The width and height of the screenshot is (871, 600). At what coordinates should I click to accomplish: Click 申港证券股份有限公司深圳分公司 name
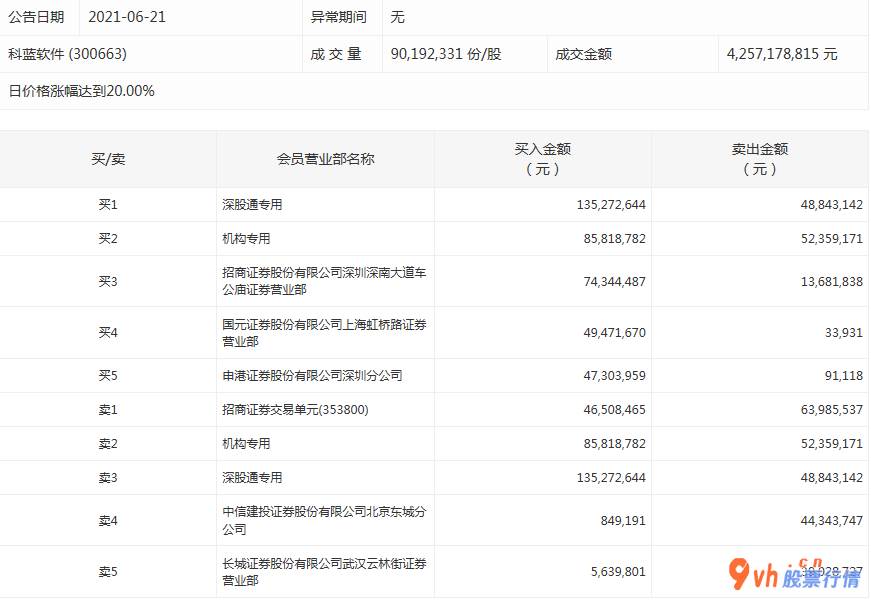312,376
